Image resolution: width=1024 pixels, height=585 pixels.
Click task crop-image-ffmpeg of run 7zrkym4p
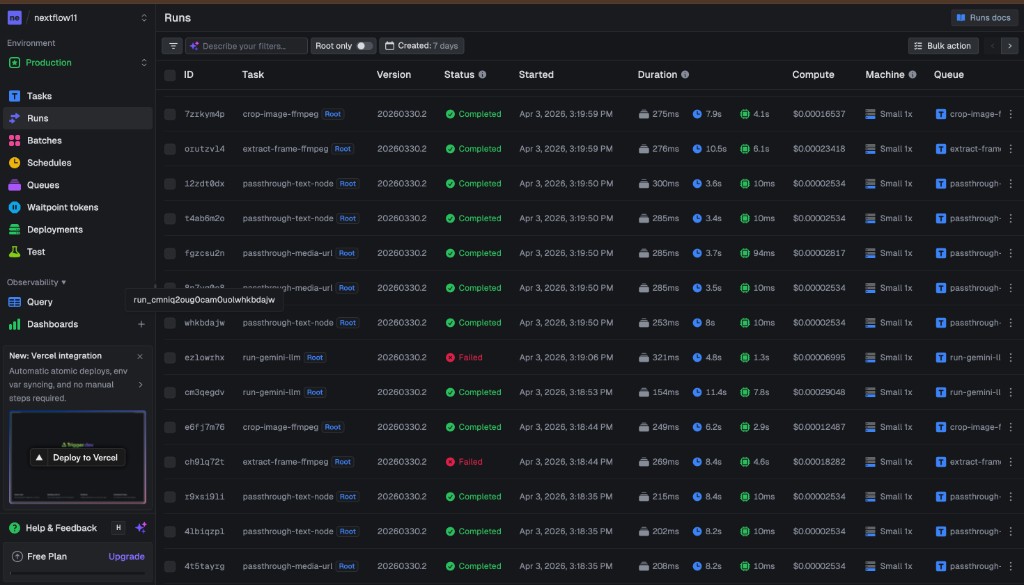pyautogui.click(x=280, y=114)
